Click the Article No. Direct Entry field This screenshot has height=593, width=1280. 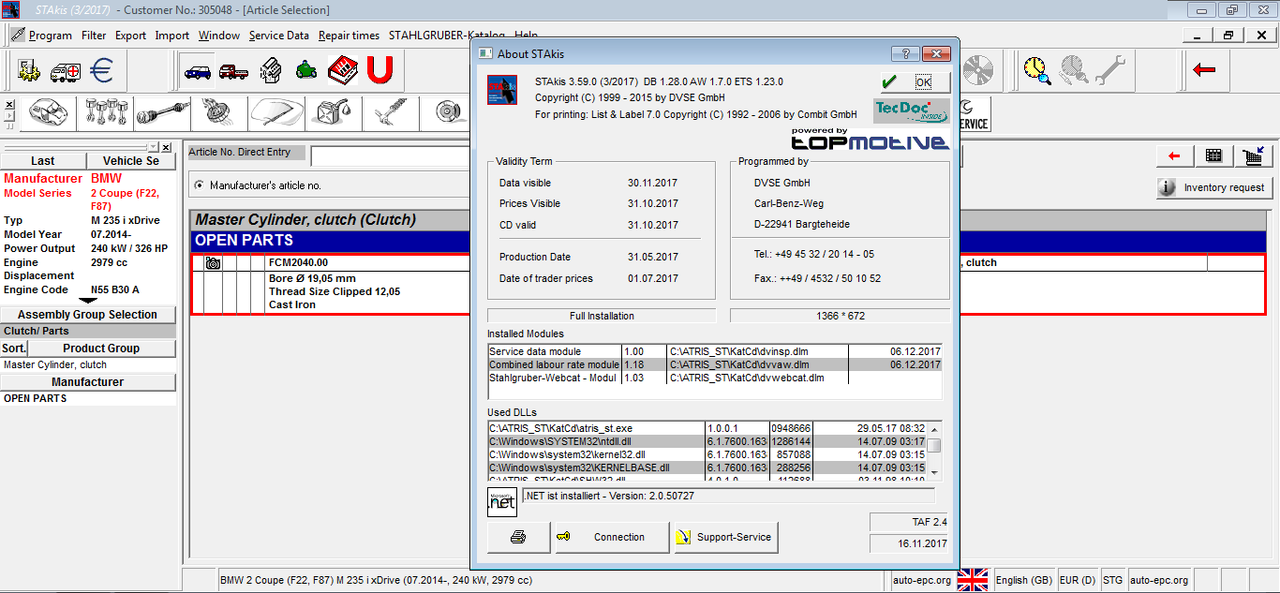[x=390, y=156]
